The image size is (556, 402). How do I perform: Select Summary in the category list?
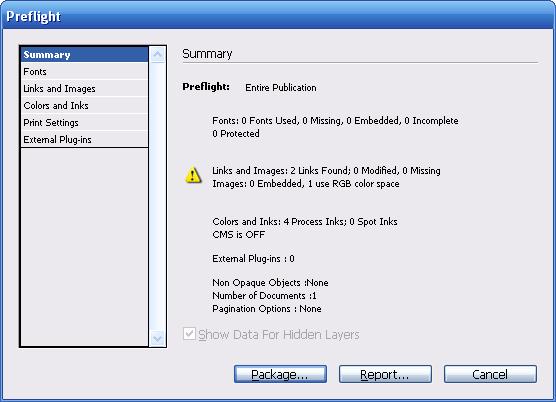84,55
